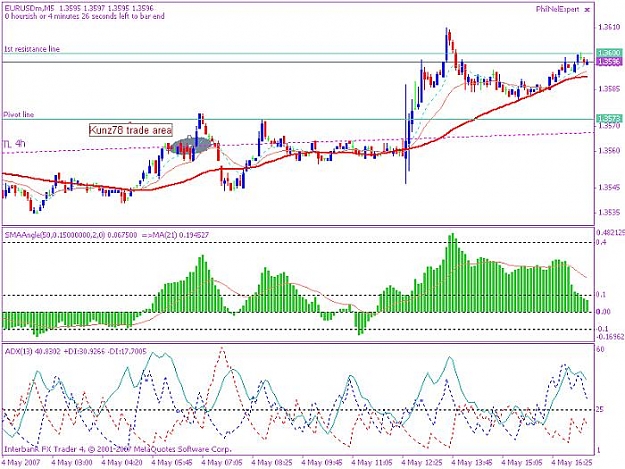The width and height of the screenshot is (625, 469).
Task: Click the green 1.3600 resistance price tag
Action: (609, 53)
